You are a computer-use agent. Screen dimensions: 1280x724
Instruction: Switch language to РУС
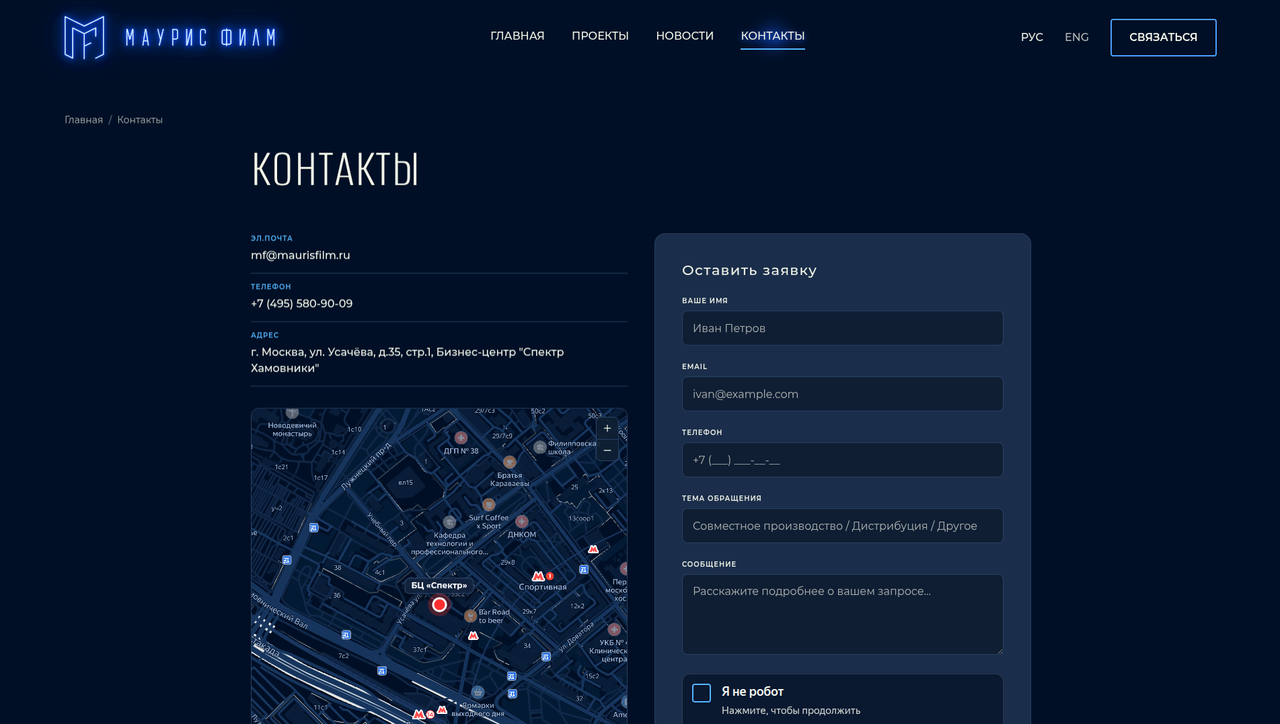click(1032, 37)
